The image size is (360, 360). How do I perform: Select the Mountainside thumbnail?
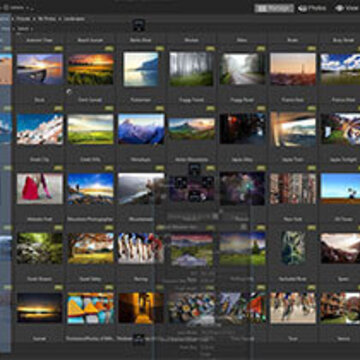[x=141, y=189]
